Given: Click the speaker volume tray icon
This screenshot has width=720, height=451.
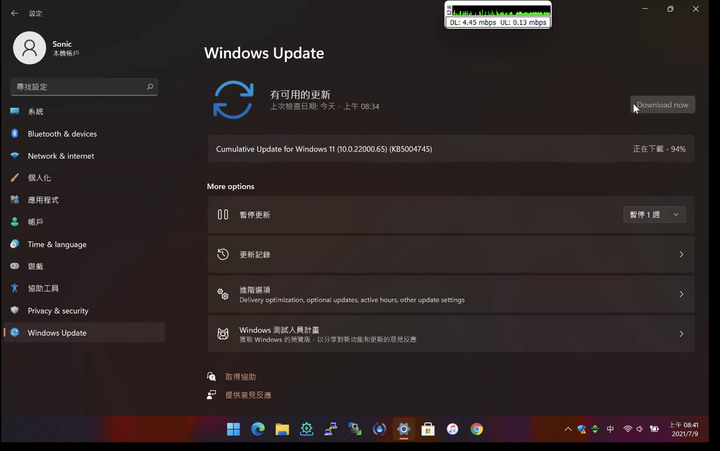Looking at the screenshot, I should tap(640, 429).
